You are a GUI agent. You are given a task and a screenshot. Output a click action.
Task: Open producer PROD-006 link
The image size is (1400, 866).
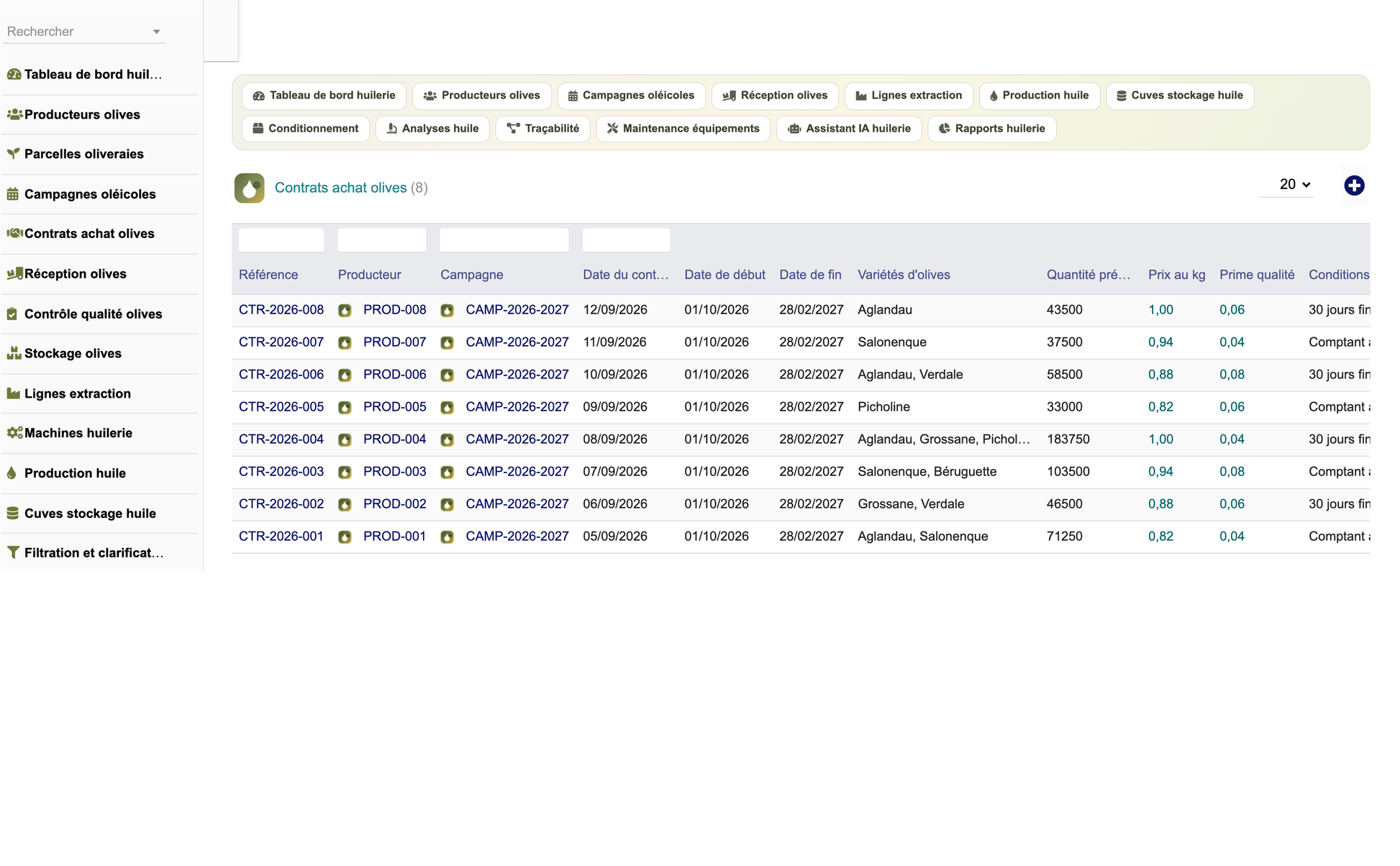click(394, 375)
